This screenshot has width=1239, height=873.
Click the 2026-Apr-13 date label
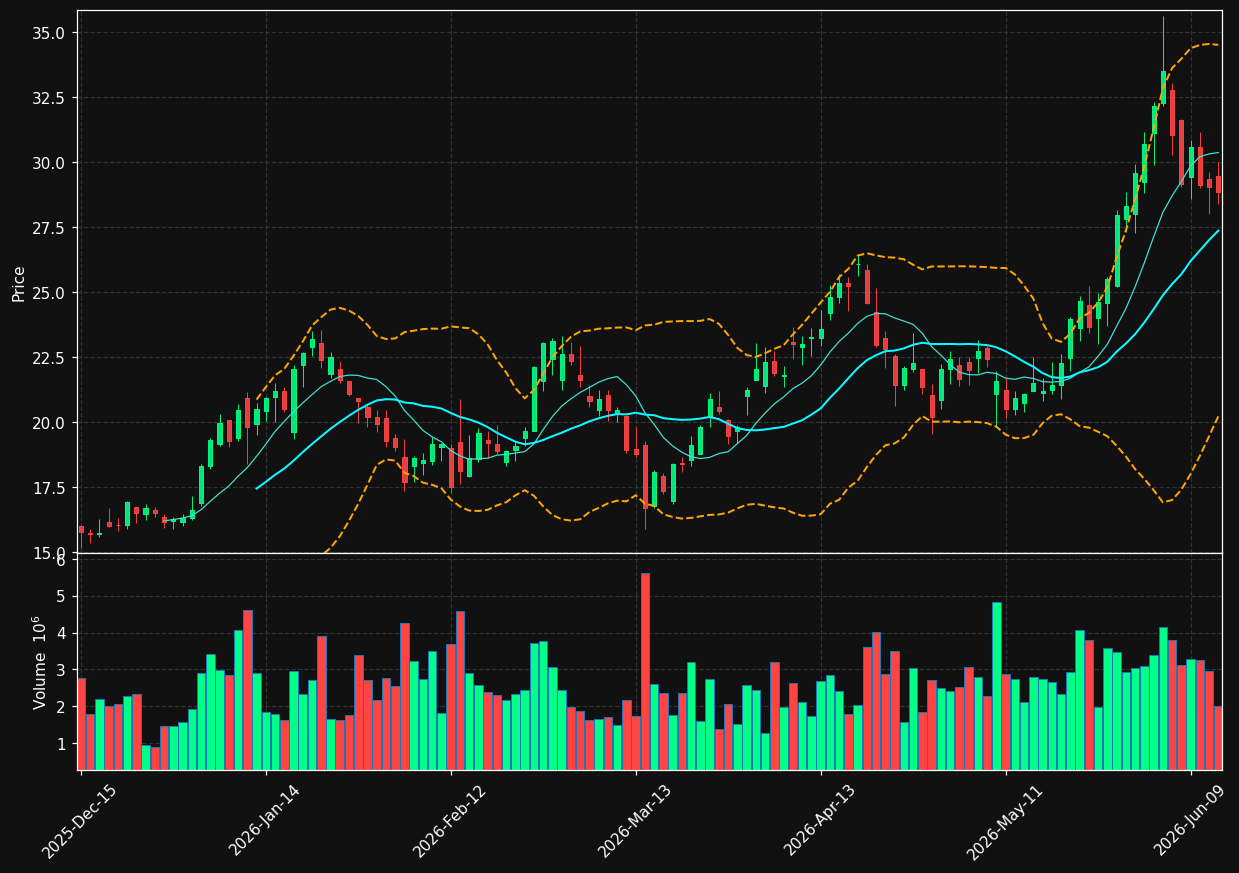pos(819,821)
